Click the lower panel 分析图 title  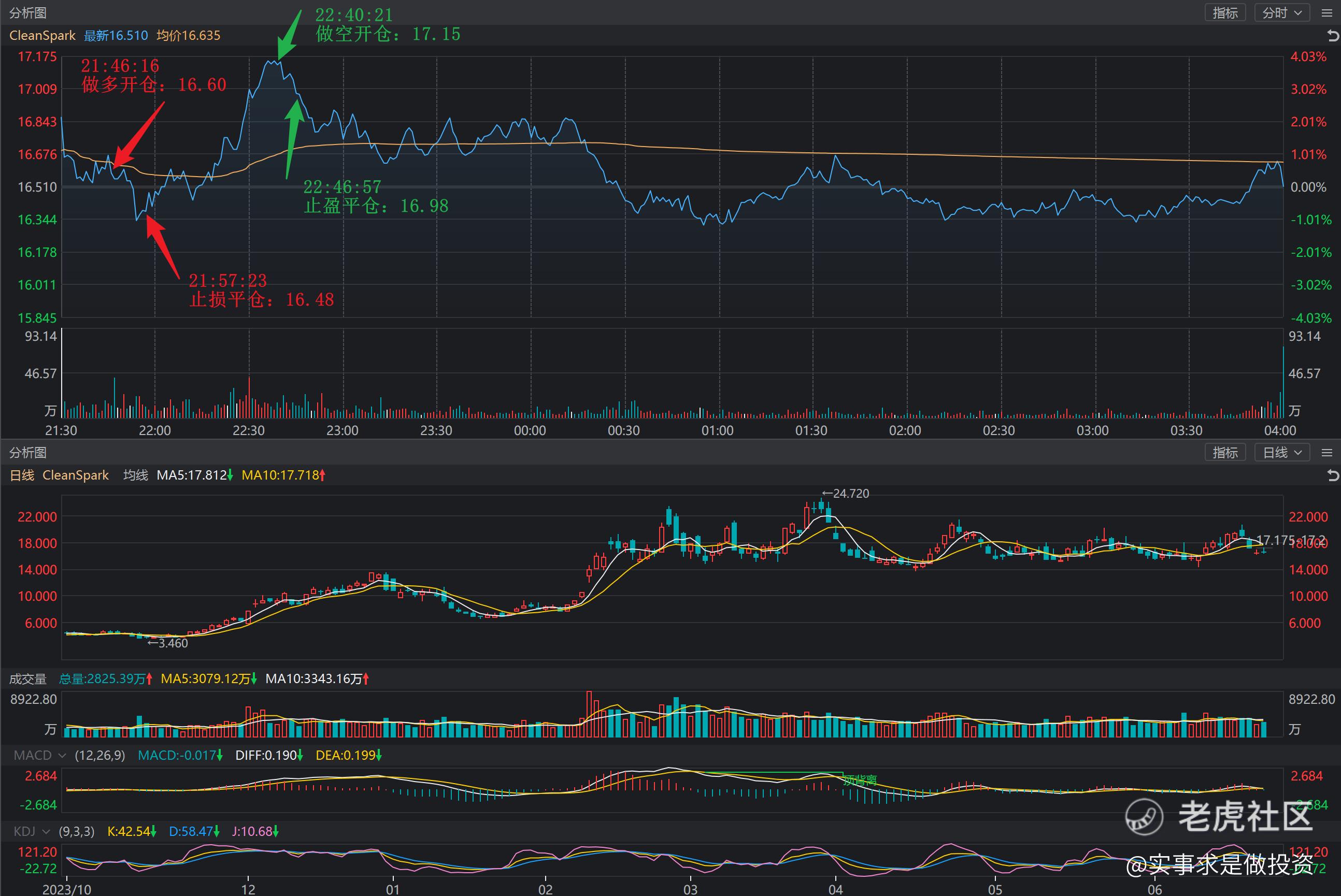[x=28, y=453]
